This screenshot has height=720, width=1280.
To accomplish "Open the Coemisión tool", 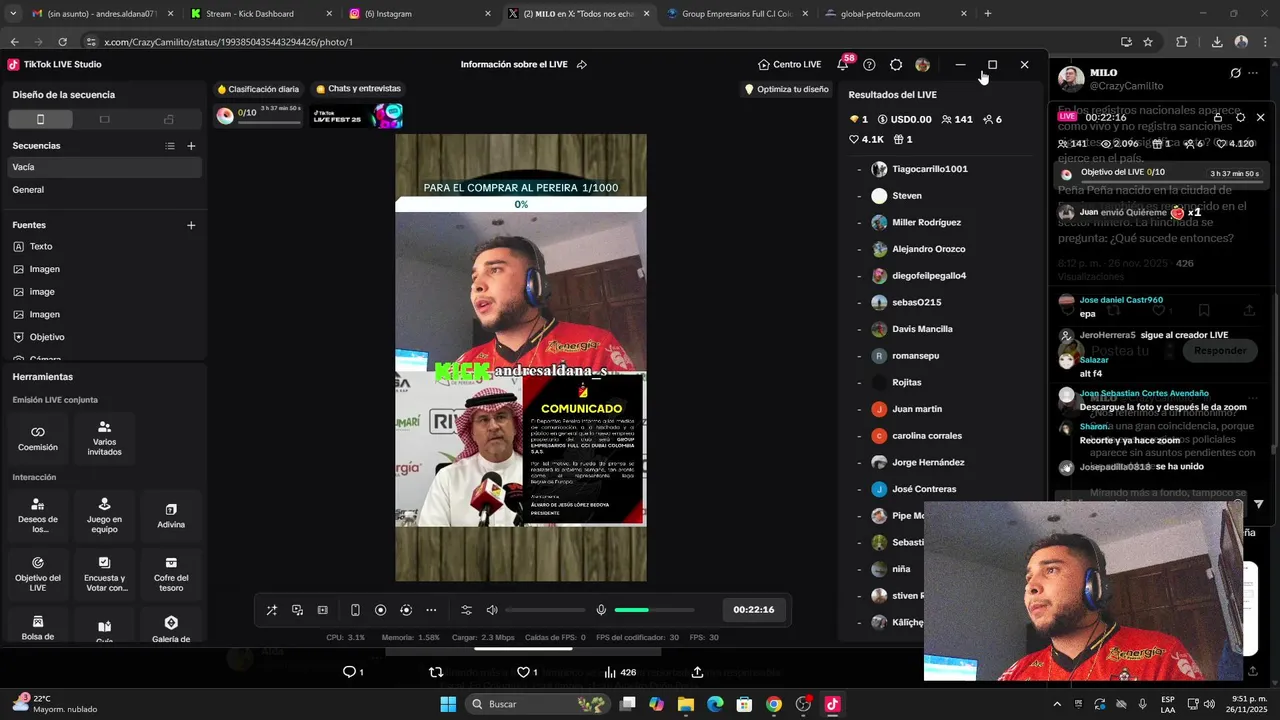I will 38,438.
